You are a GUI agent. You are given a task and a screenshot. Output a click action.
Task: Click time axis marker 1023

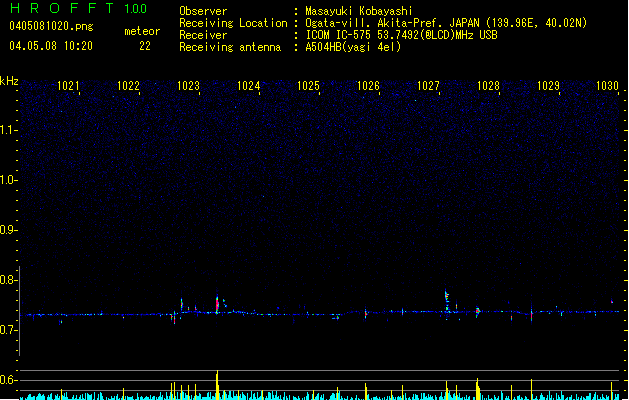coord(188,86)
